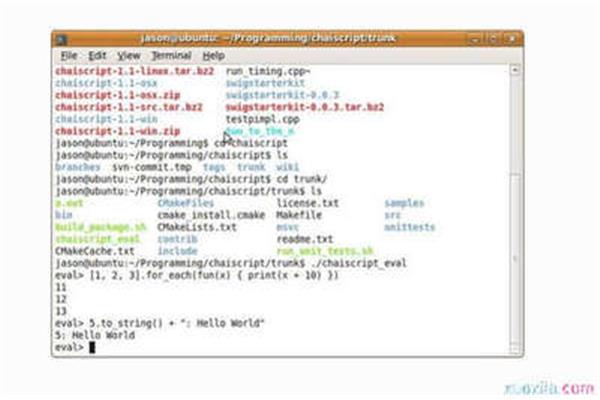Image resolution: width=600 pixels, height=400 pixels.
Task: Click chaiscript_eval executable in listing
Action: (98, 239)
